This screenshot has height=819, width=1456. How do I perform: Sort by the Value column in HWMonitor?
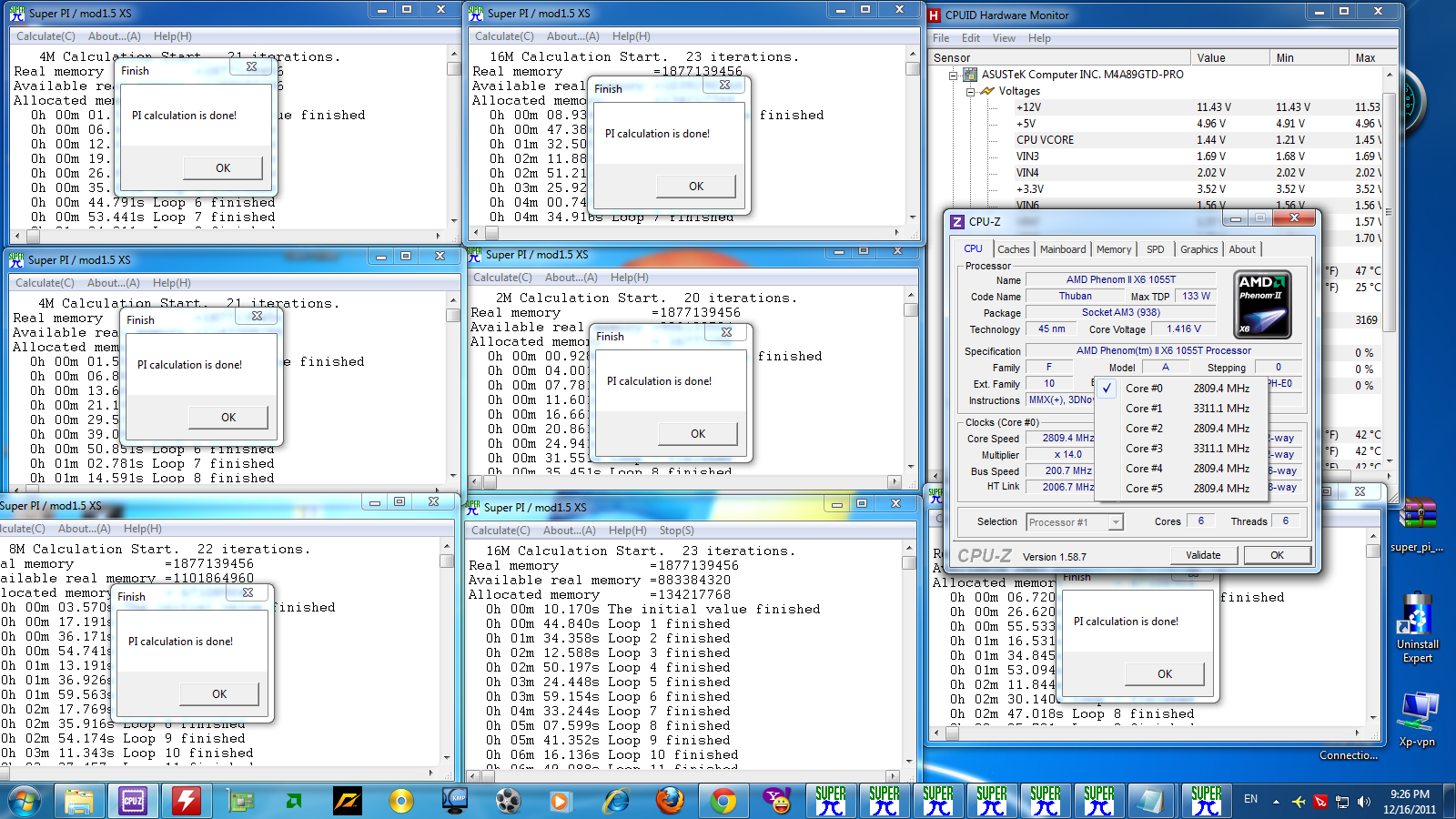pos(1229,57)
